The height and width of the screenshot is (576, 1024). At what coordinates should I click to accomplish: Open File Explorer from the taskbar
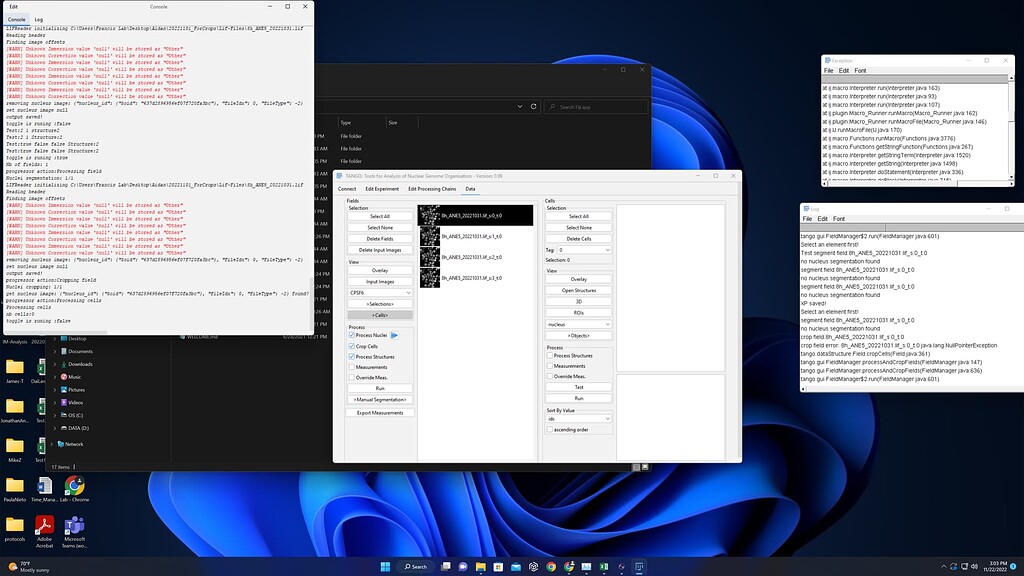click(481, 566)
